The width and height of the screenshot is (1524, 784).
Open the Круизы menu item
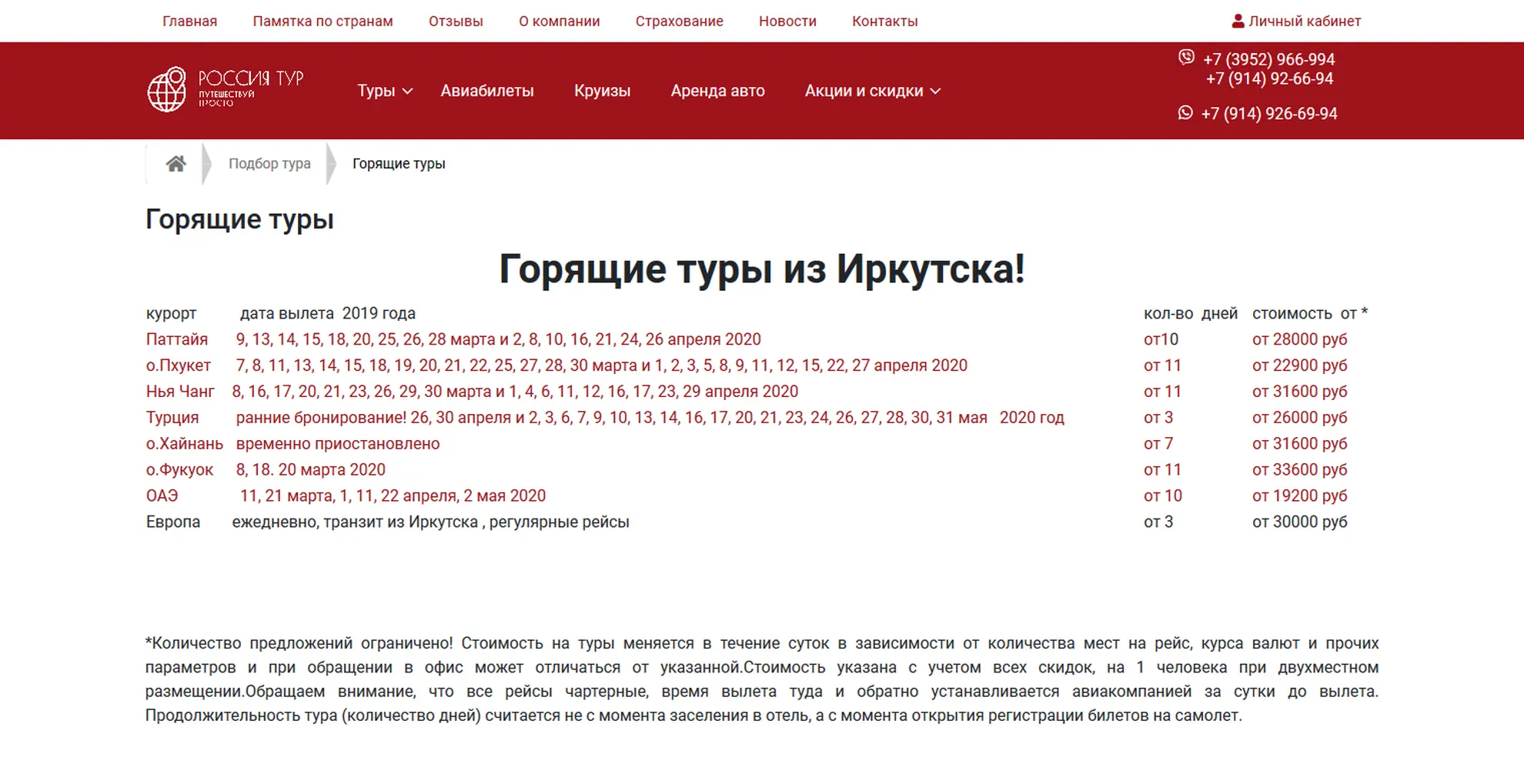click(x=602, y=91)
